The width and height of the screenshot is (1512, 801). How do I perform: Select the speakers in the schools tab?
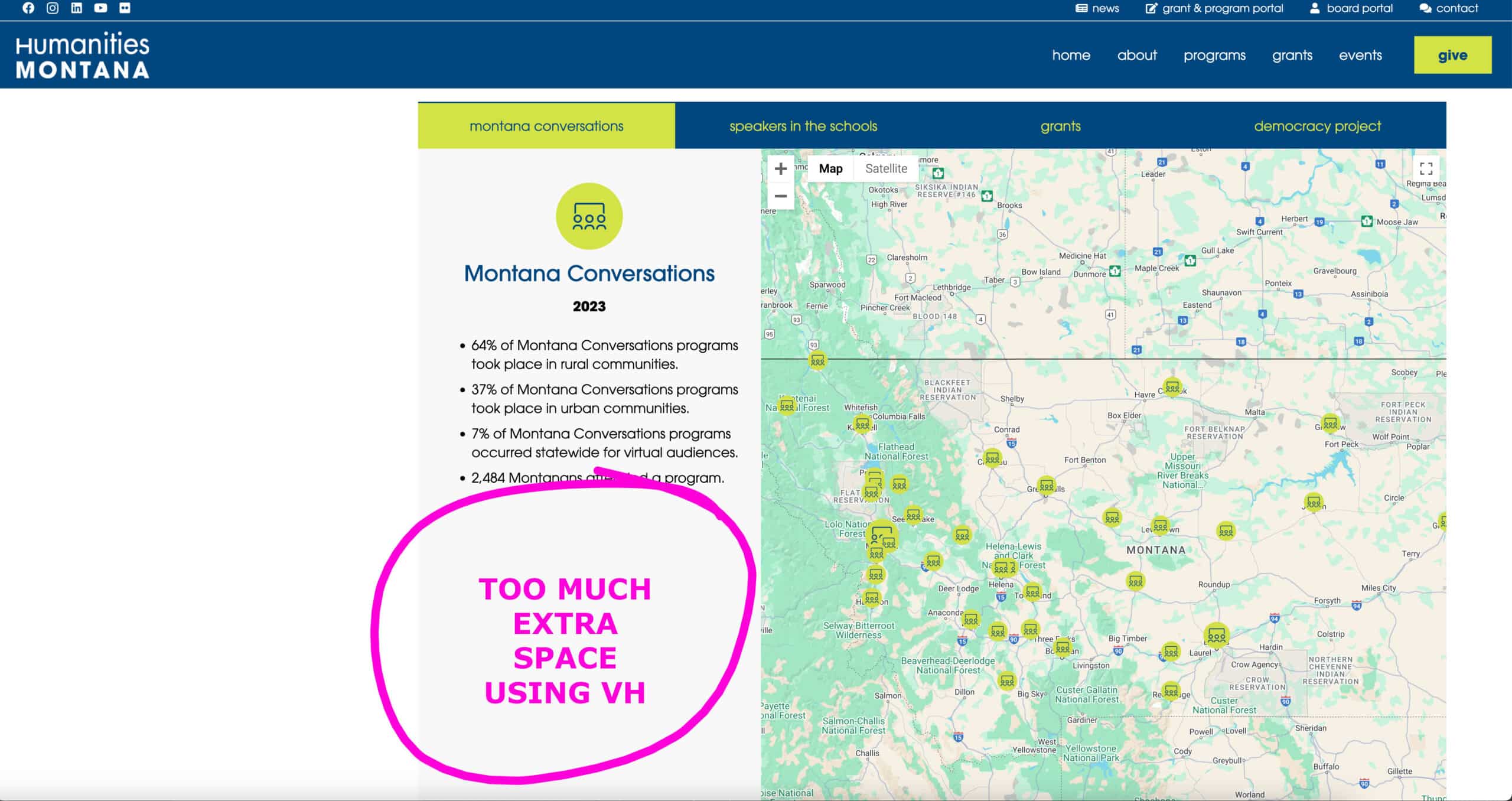803,126
